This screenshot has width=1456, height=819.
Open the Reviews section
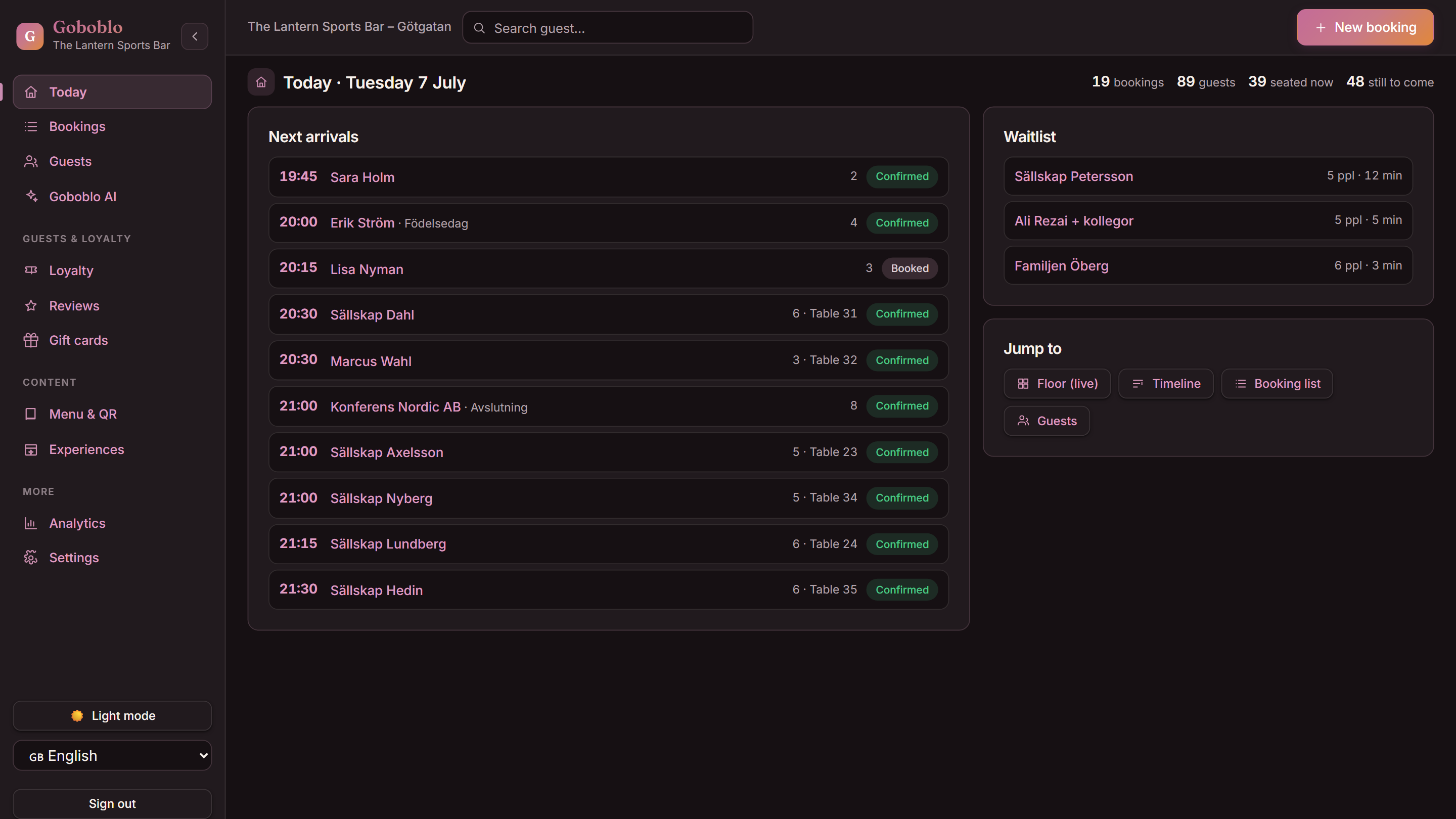coord(112,306)
